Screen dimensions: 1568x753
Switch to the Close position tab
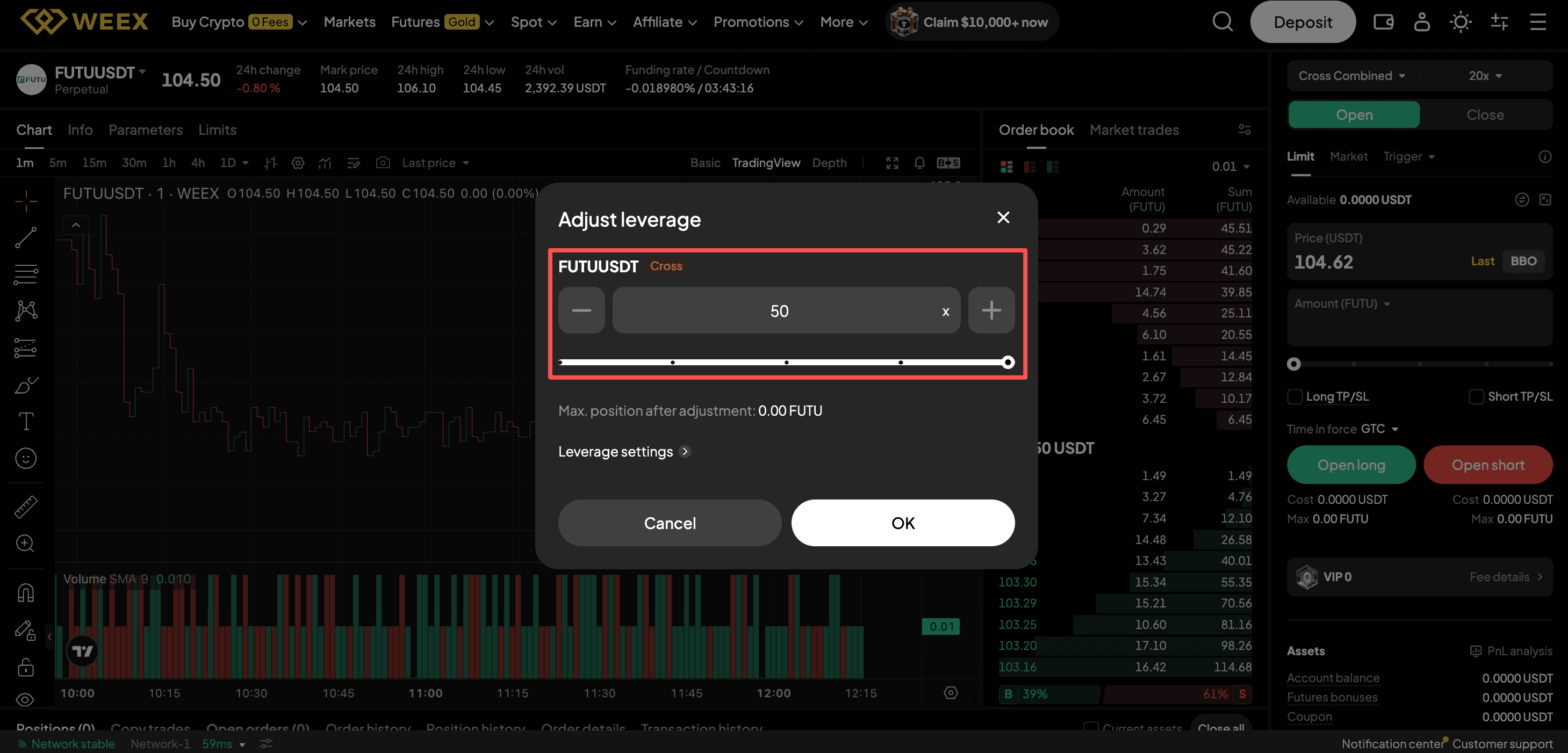1485,115
